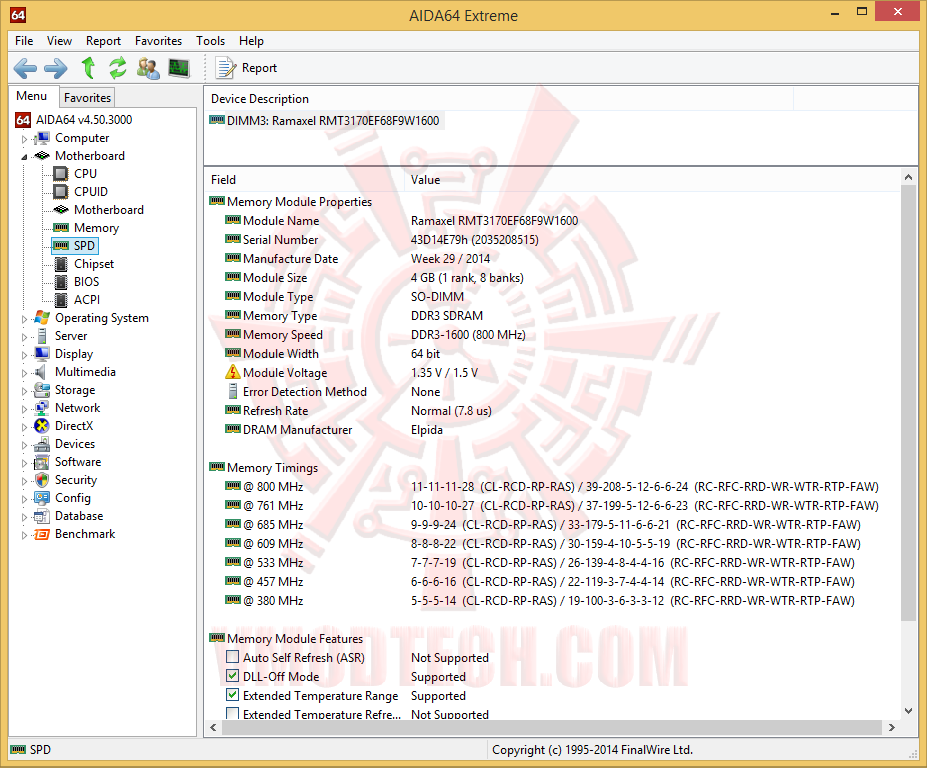Click the Report page icon
Image resolution: width=927 pixels, height=768 pixels.
[x=225, y=68]
